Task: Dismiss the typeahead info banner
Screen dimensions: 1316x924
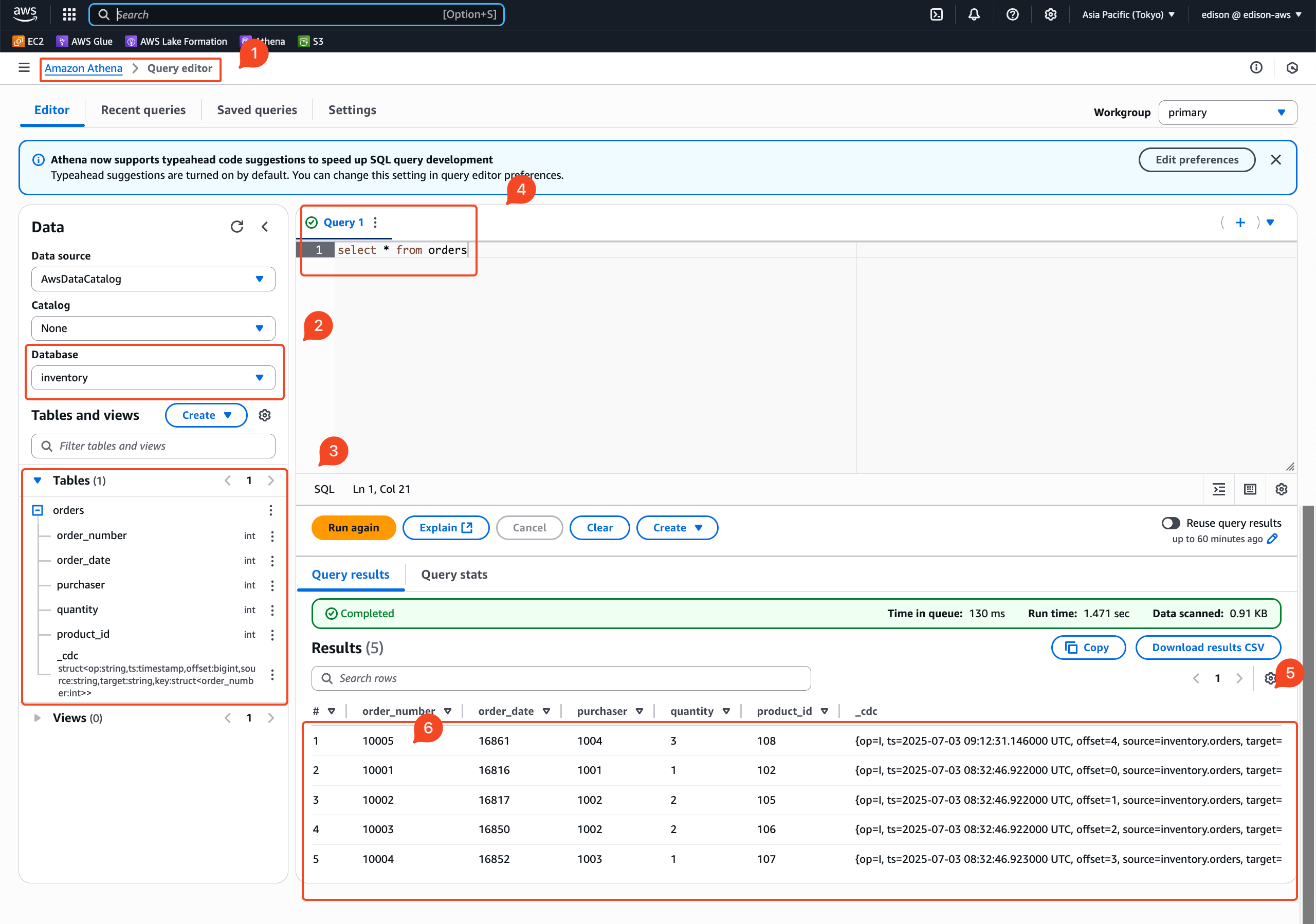Action: pos(1275,159)
